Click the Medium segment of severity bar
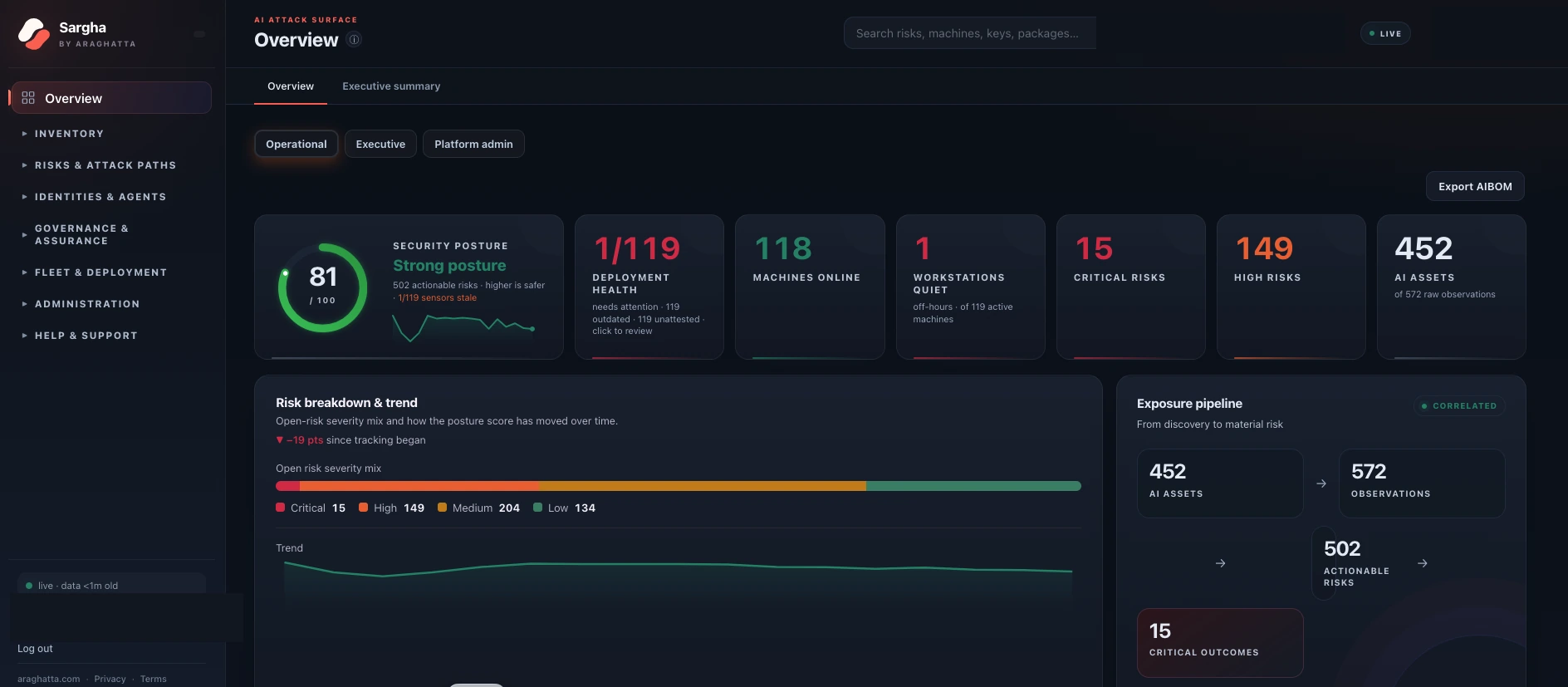The height and width of the screenshot is (687, 1568). (703, 486)
